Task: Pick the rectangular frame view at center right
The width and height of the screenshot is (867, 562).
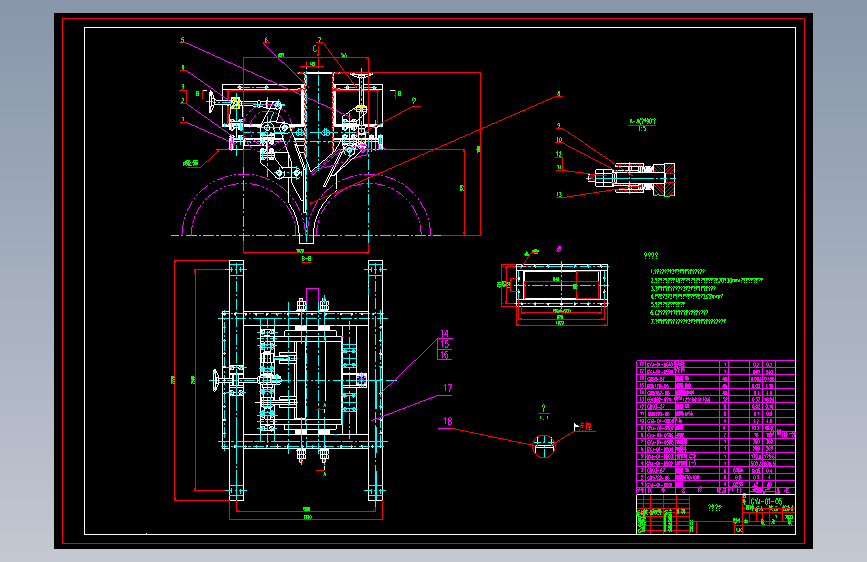Action: tap(562, 285)
